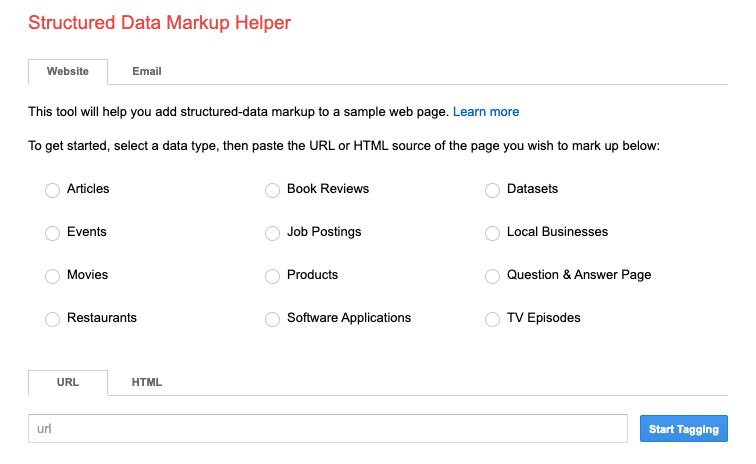
Task: Click the Structured Data Markup Helper title
Action: [x=160, y=23]
